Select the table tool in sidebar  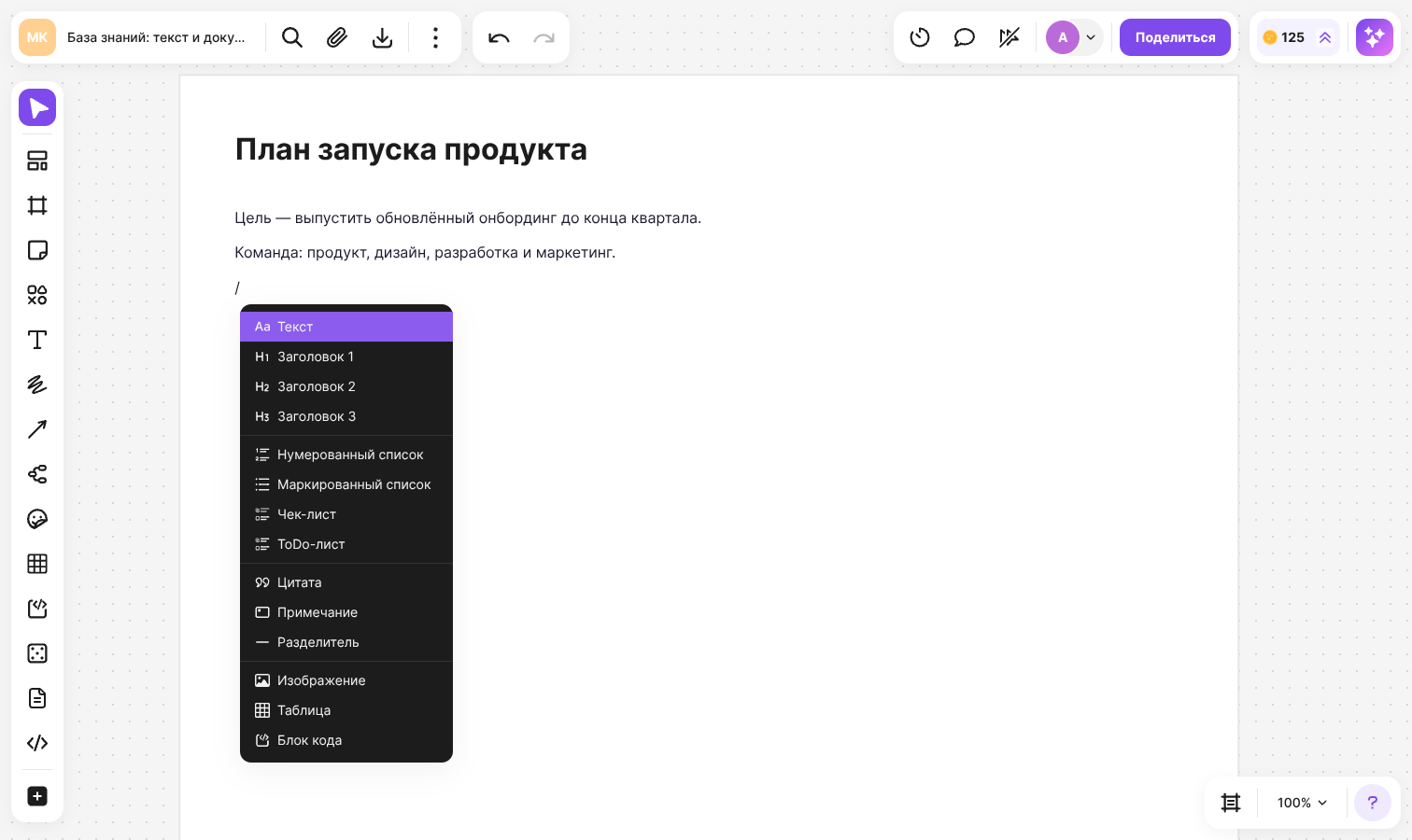coord(37,564)
